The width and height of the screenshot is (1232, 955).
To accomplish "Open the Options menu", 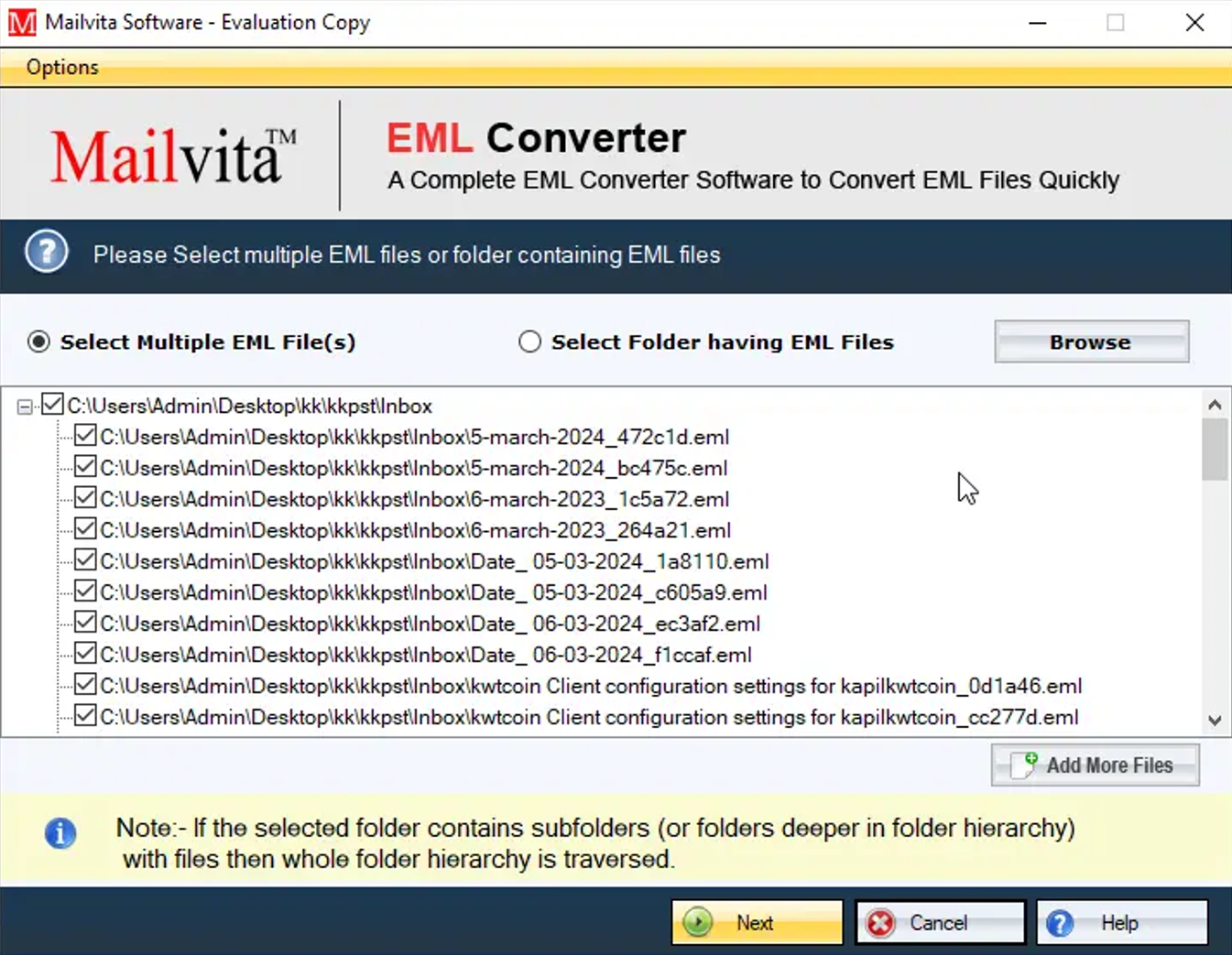I will (x=62, y=67).
